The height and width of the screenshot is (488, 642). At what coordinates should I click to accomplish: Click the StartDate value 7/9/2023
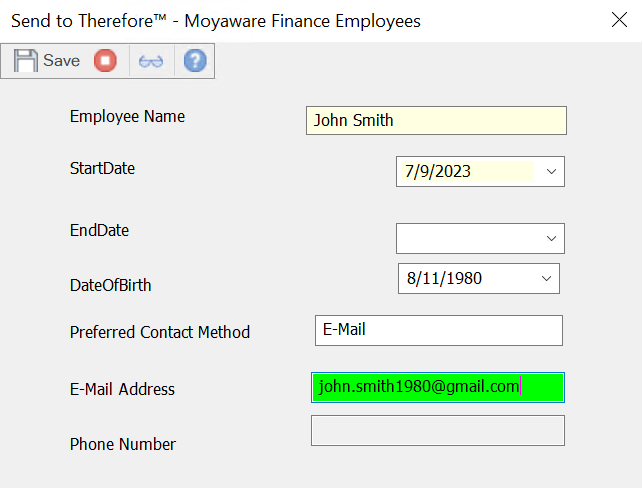click(x=437, y=172)
